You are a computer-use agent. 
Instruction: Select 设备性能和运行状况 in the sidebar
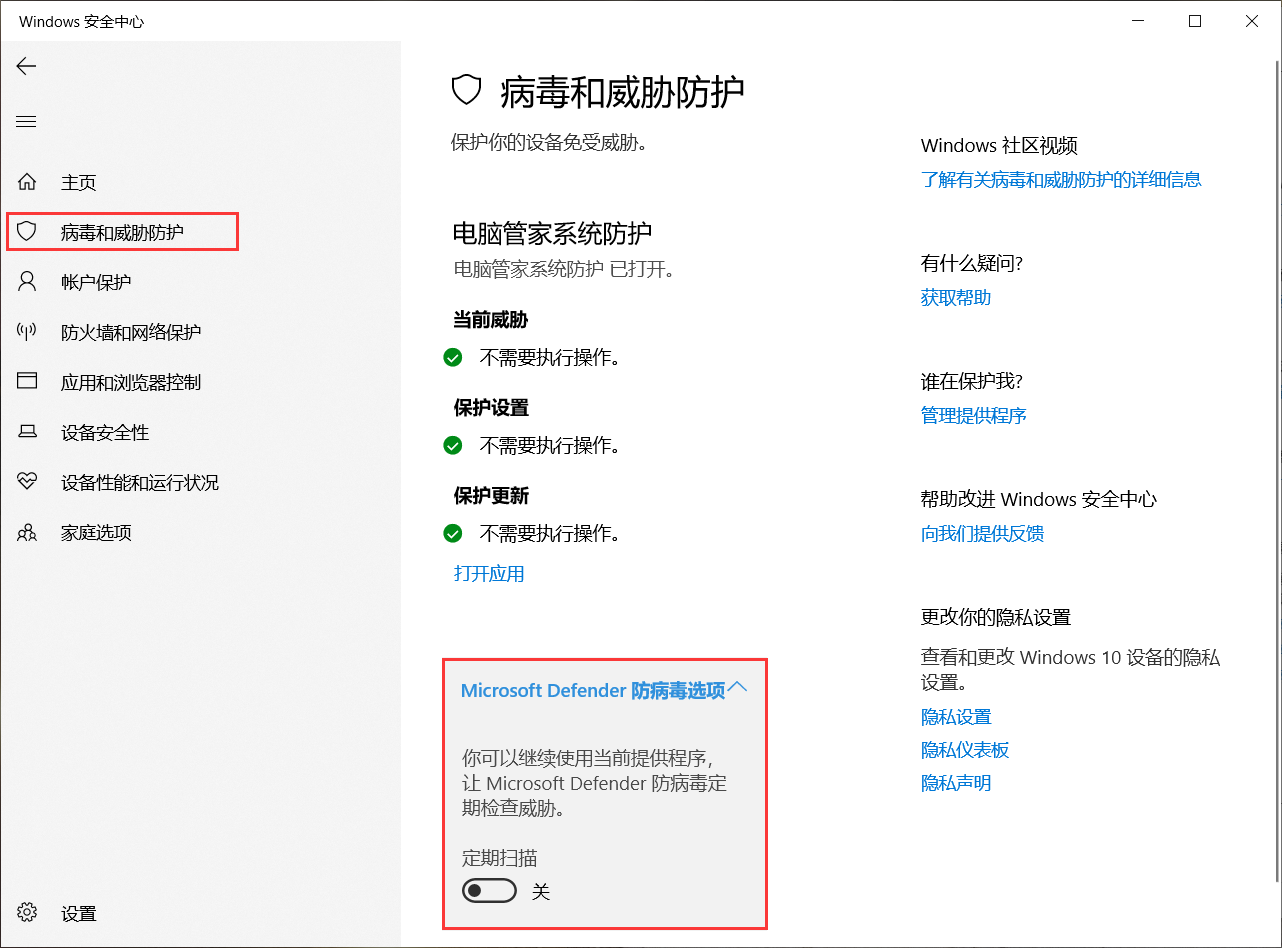click(140, 482)
